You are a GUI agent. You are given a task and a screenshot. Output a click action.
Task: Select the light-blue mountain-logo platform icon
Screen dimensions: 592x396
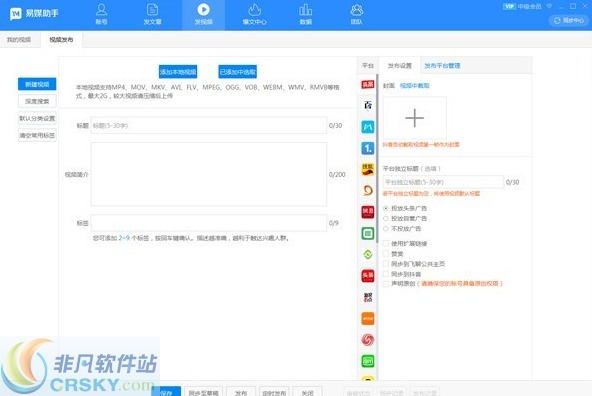[368, 127]
